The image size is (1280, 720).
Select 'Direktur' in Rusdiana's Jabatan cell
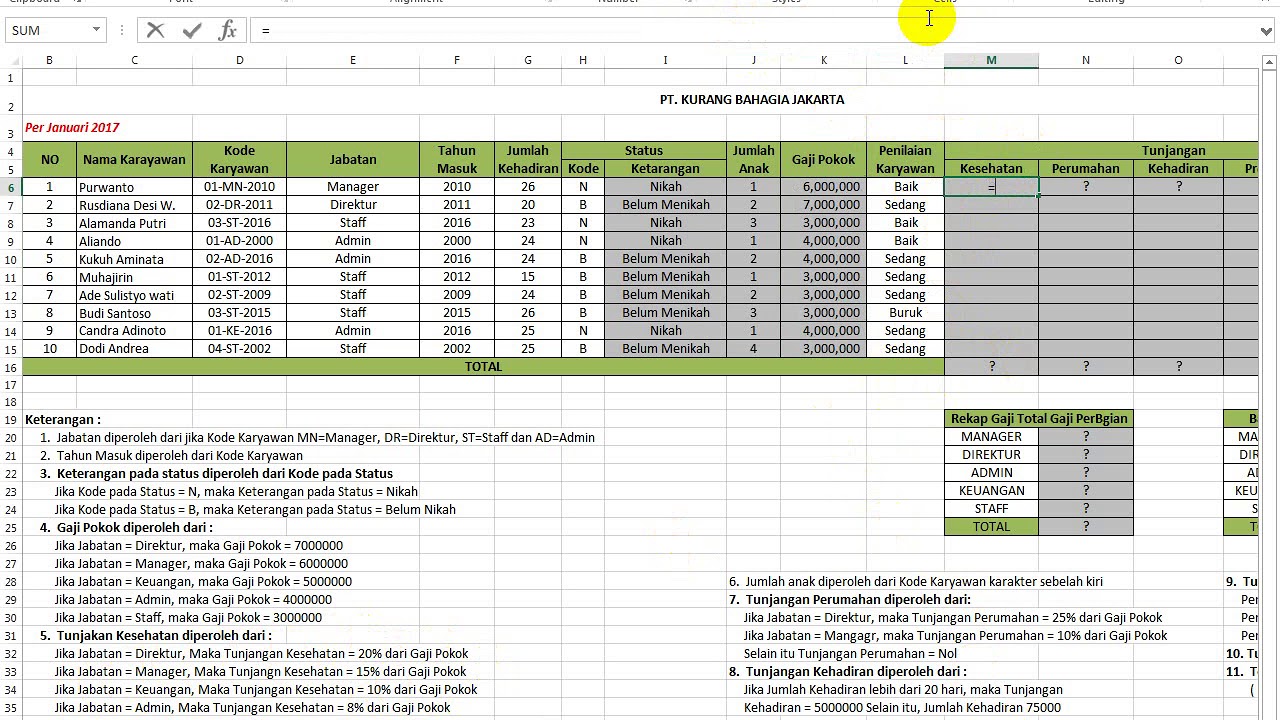pyautogui.click(x=353, y=205)
